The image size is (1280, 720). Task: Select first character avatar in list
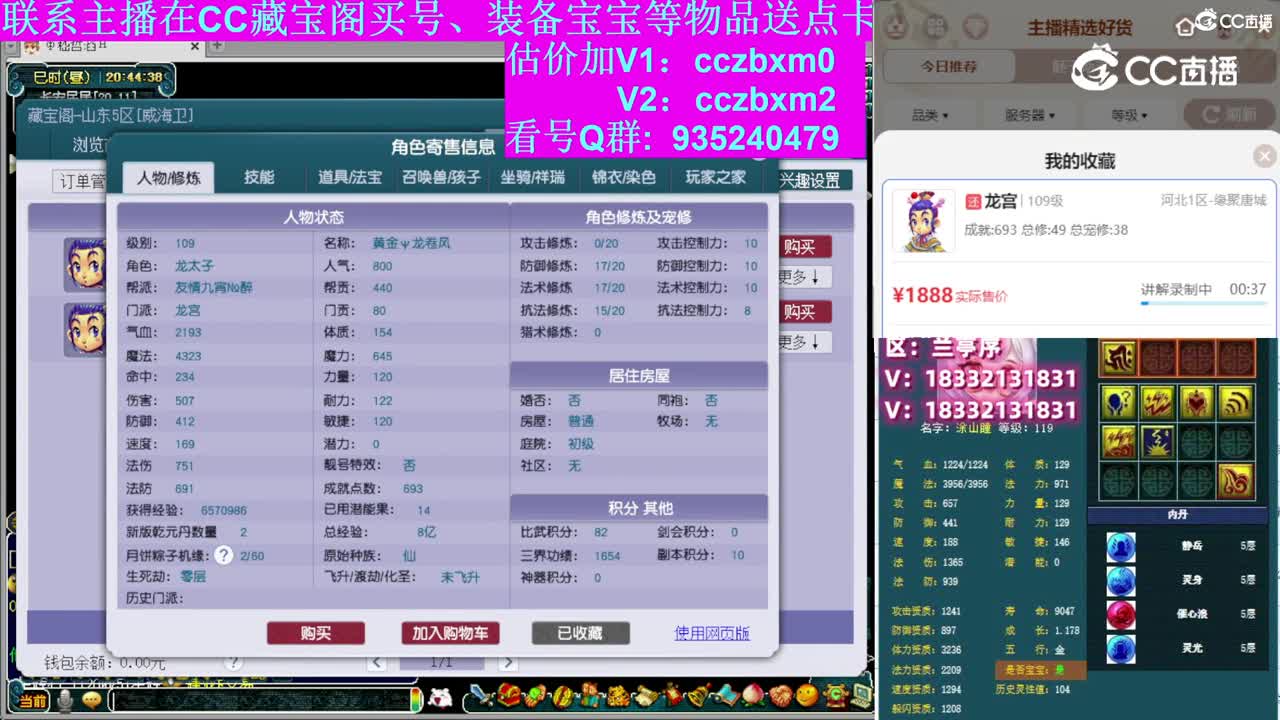[x=85, y=264]
